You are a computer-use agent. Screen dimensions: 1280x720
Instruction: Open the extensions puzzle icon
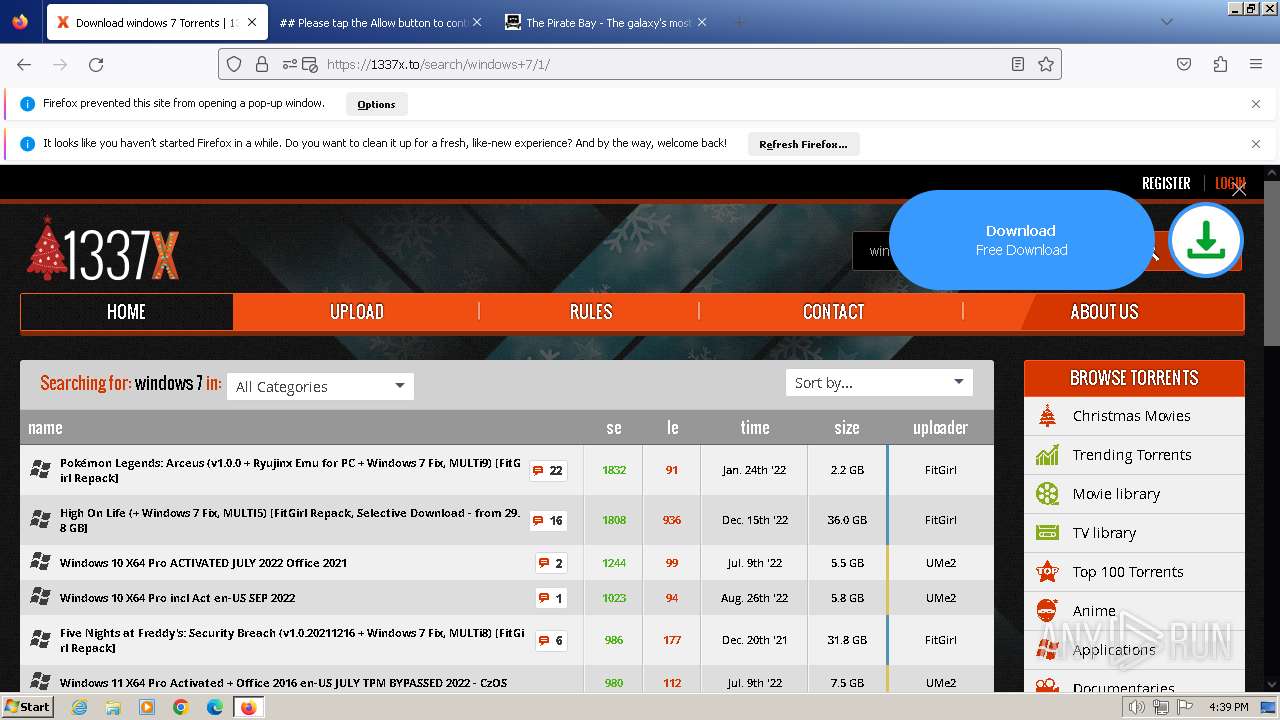1220,64
